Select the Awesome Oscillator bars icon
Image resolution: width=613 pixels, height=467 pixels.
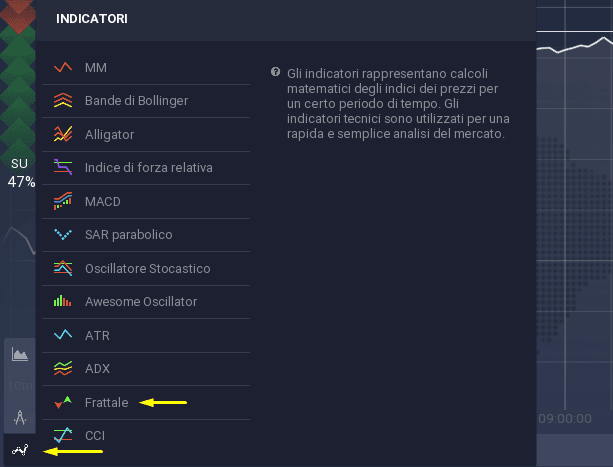(63, 301)
